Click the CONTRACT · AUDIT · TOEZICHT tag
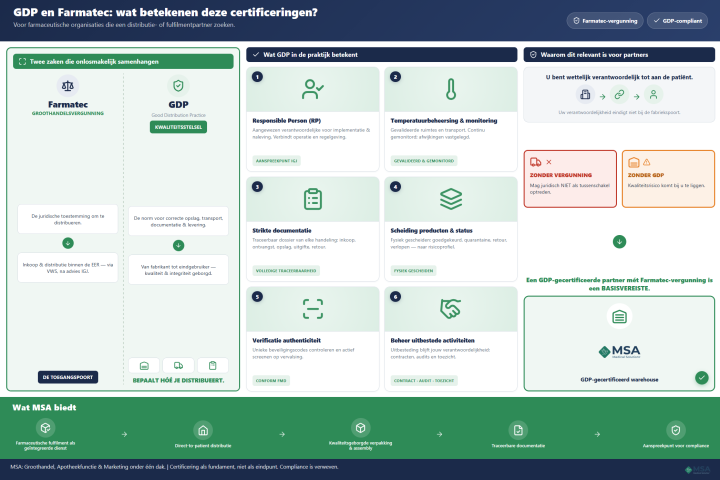This screenshot has height=480, width=720. pyautogui.click(x=424, y=380)
